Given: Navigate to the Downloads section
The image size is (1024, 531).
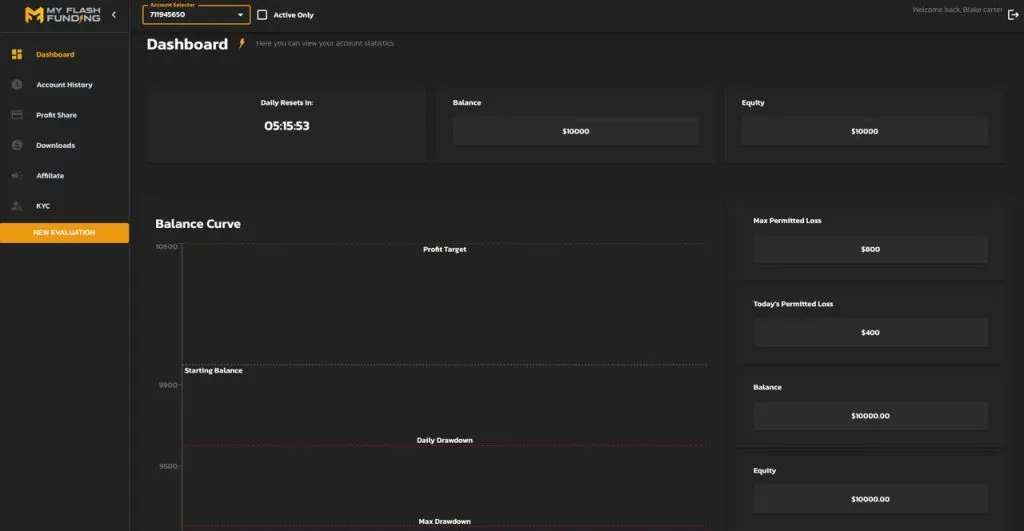Looking at the screenshot, I should 55,145.
